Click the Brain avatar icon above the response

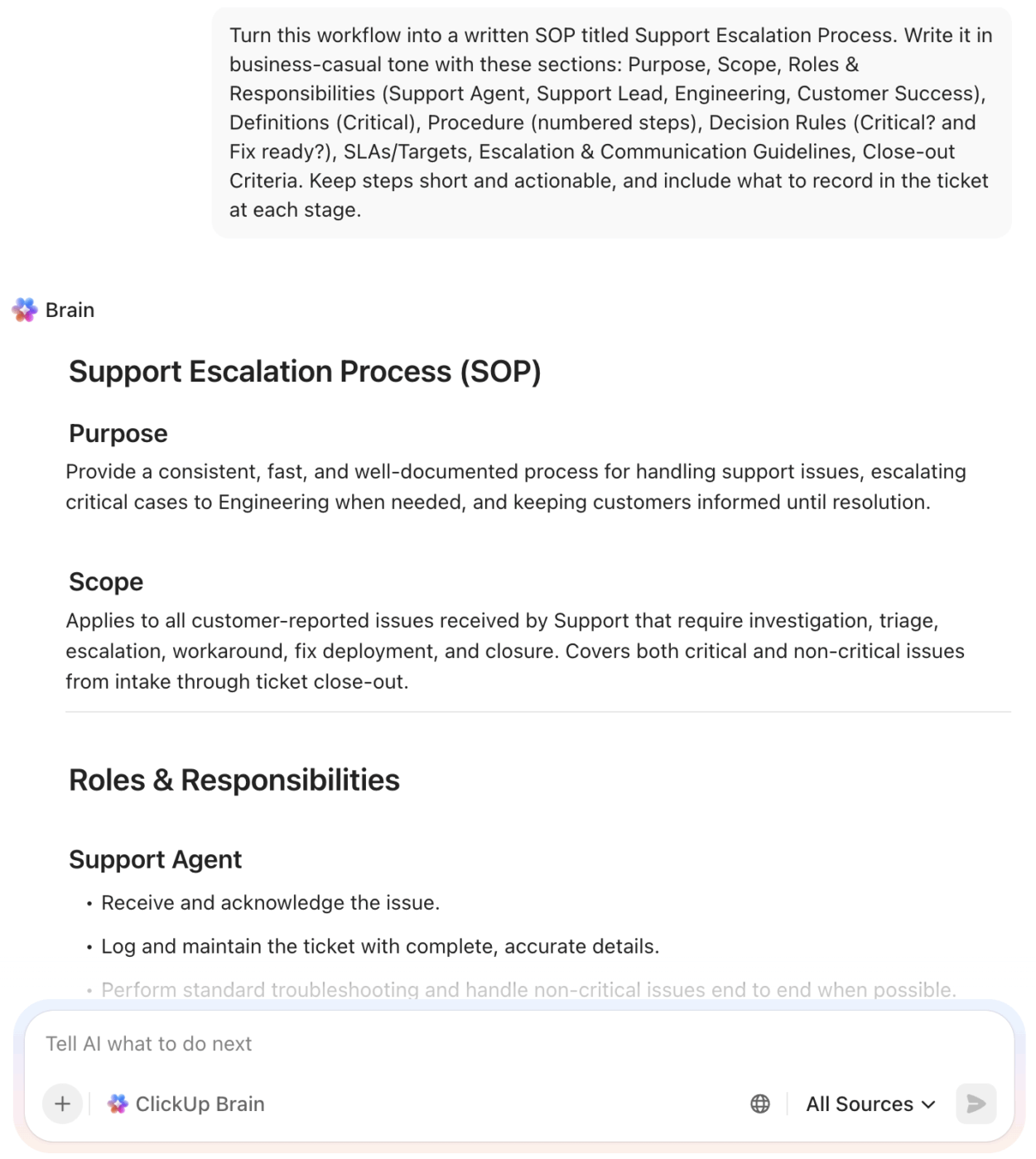25,310
